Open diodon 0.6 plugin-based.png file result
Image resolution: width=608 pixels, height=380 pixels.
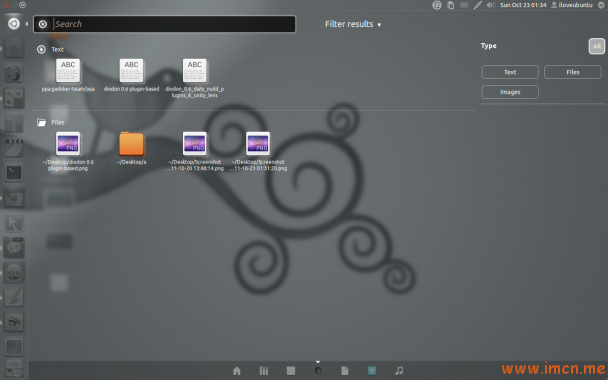[x=68, y=151]
